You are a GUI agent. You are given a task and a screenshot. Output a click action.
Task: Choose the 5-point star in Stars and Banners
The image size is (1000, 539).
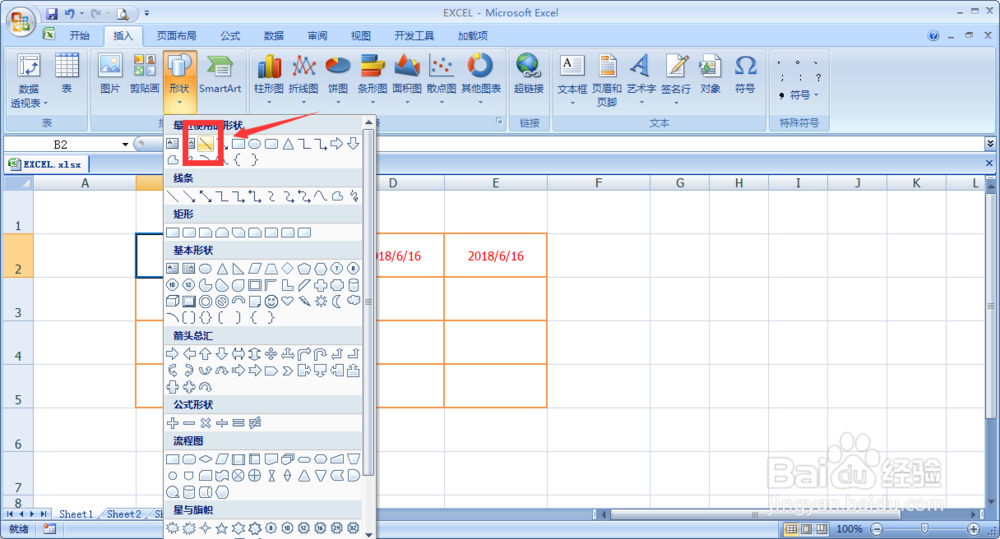pos(221,528)
